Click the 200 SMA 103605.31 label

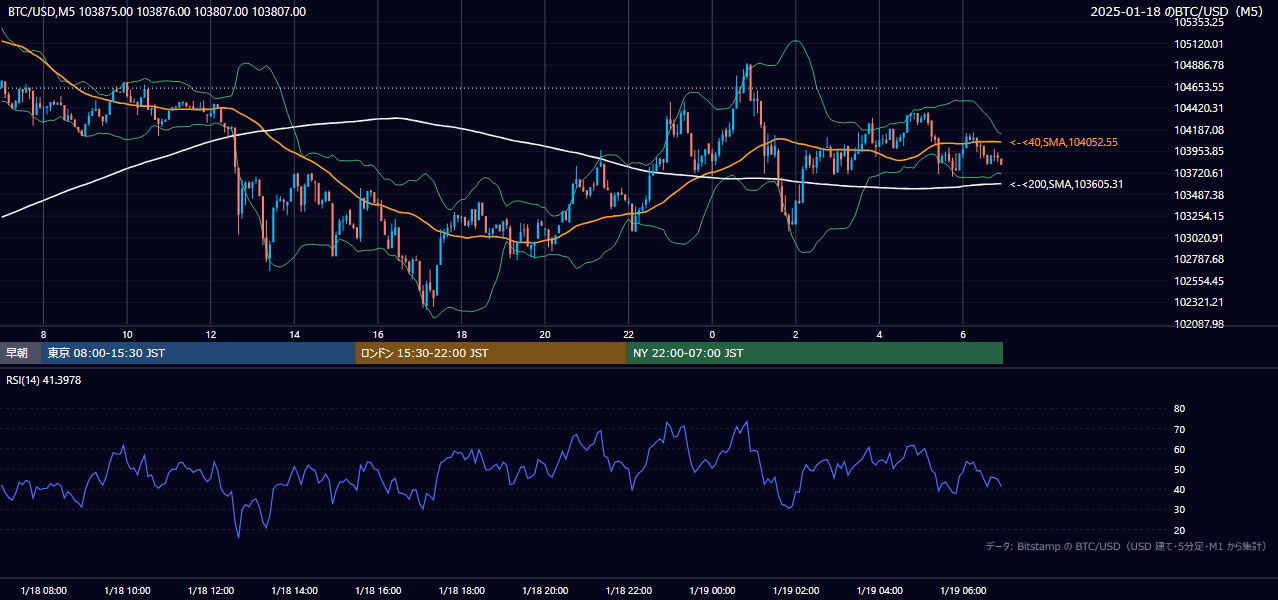tap(1066, 184)
